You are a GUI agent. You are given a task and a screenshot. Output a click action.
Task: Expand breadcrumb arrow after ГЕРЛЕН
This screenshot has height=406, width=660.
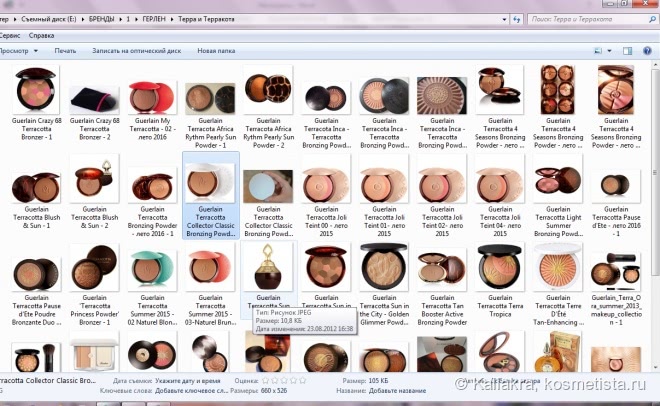click(172, 19)
